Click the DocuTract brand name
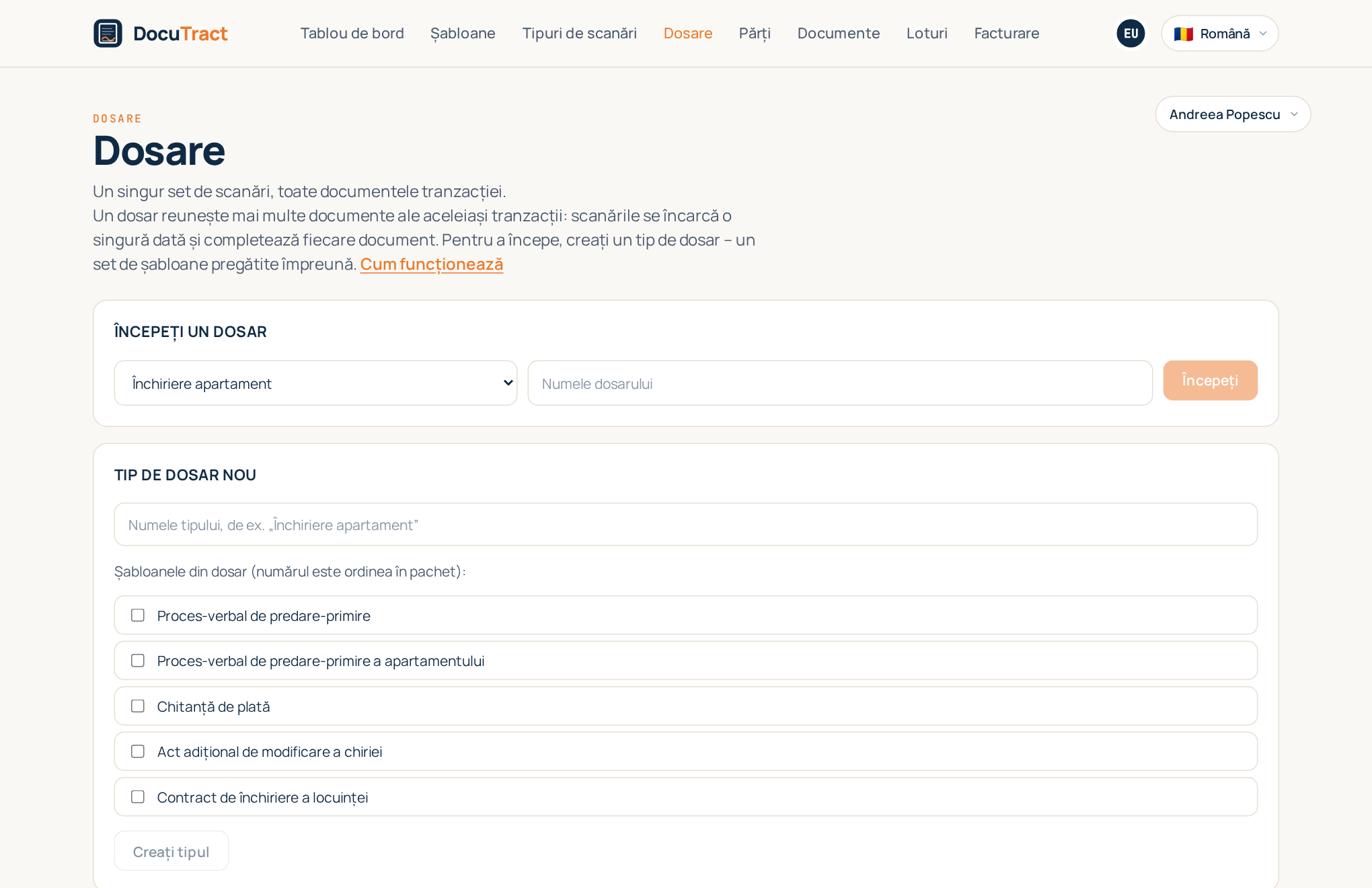Viewport: 1372px width, 888px height. tap(180, 33)
